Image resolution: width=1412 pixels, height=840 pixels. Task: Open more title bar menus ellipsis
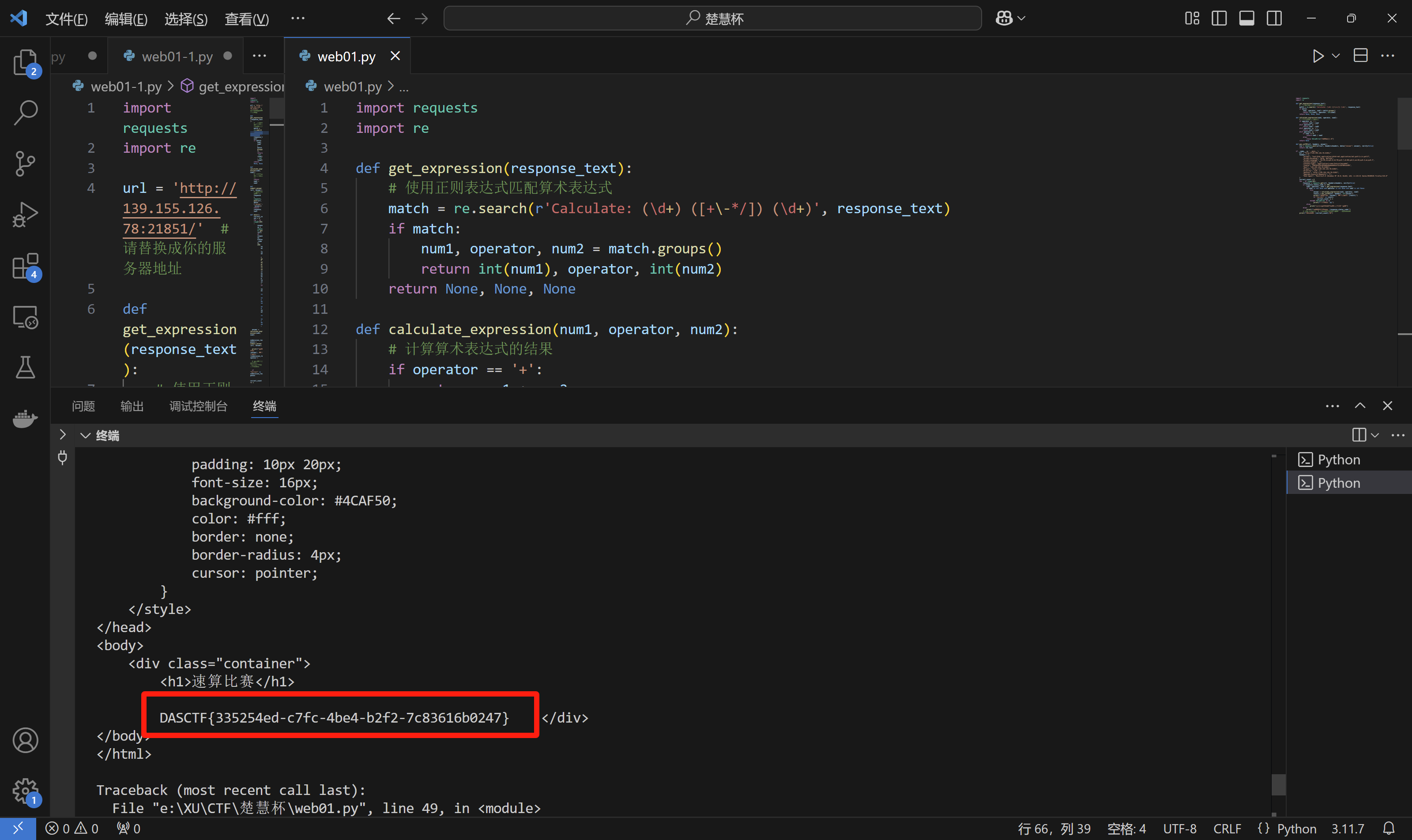pyautogui.click(x=297, y=19)
